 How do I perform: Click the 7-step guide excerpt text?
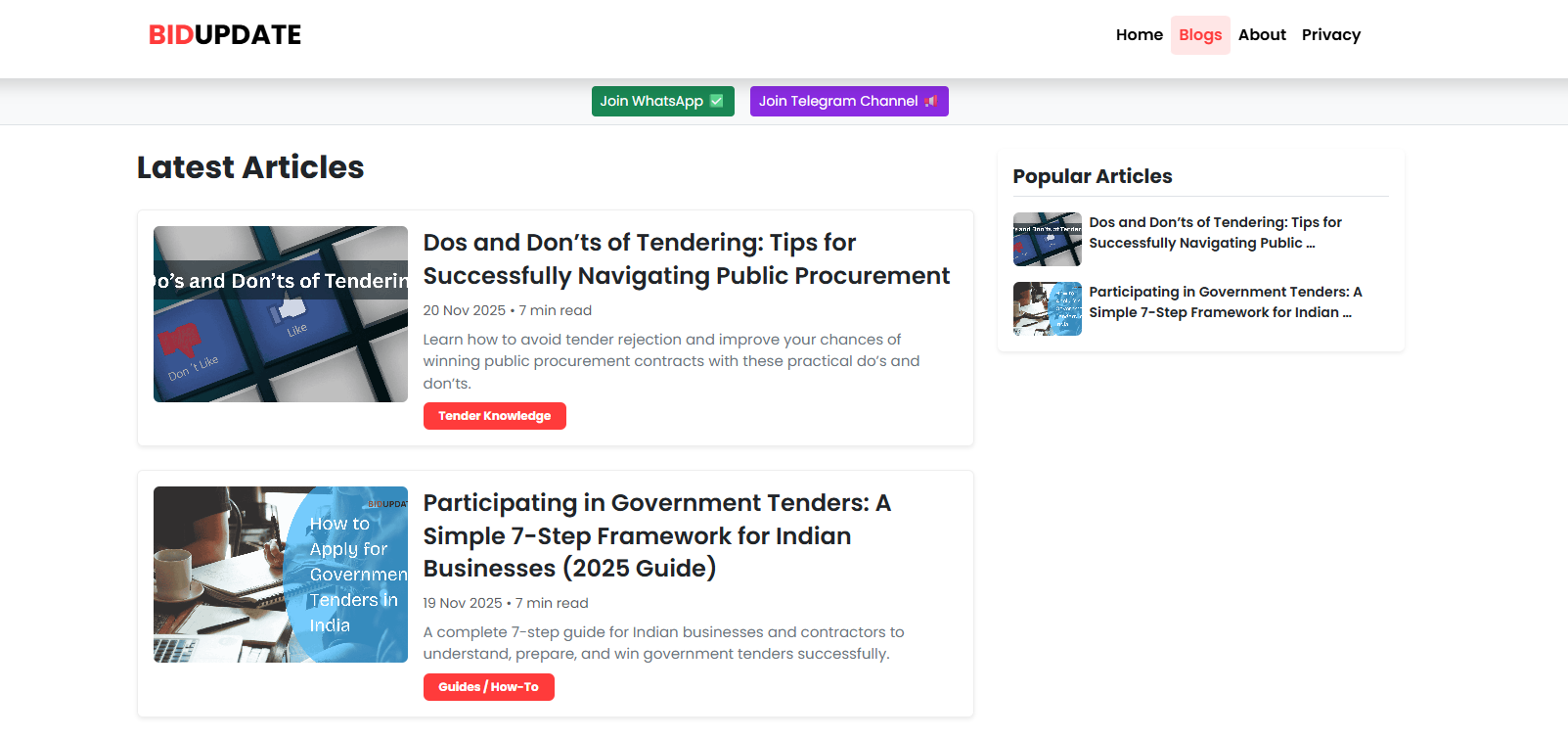point(663,643)
